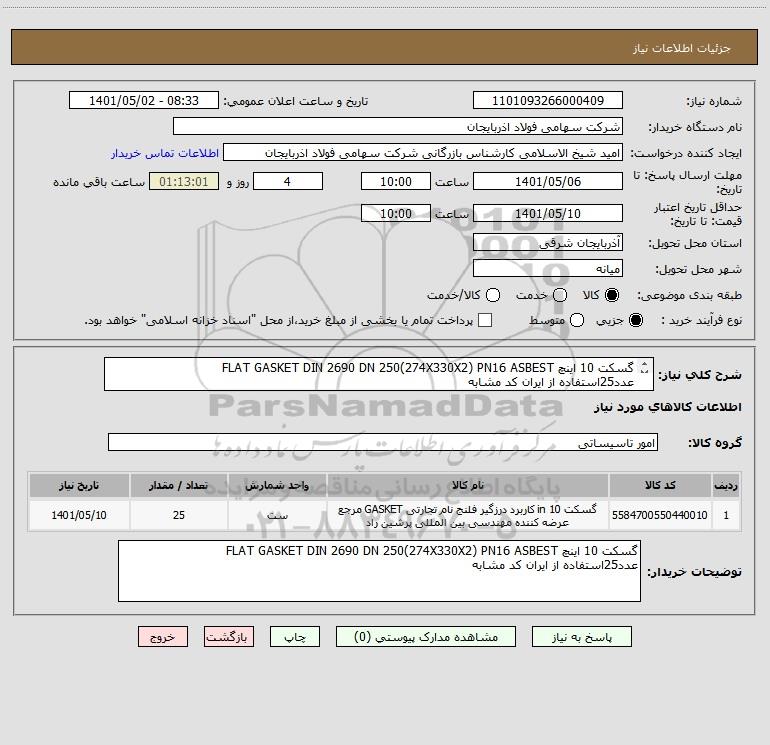Select the جزیی purchase type radio
Screen dimensions: 770x745
(x=635, y=320)
